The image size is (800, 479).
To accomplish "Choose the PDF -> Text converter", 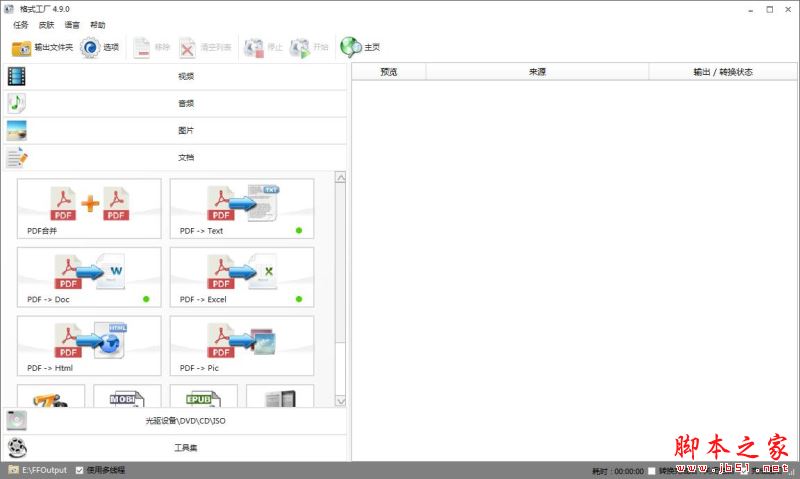I will 241,208.
